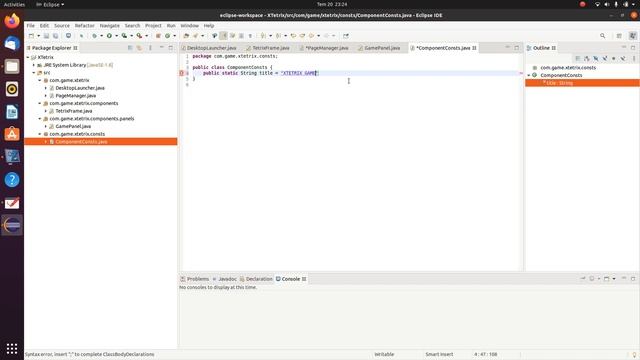The image size is (640, 360).
Task: Show Applications grid in dock
Action: [x=12, y=348]
